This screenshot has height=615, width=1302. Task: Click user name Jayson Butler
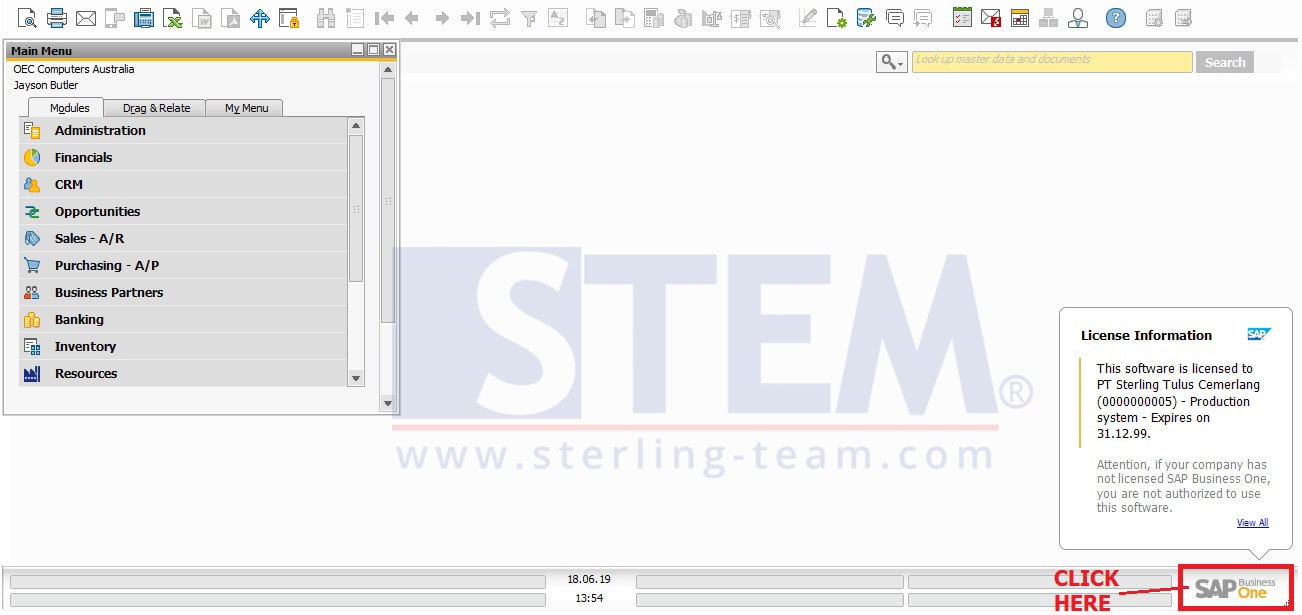pos(45,85)
